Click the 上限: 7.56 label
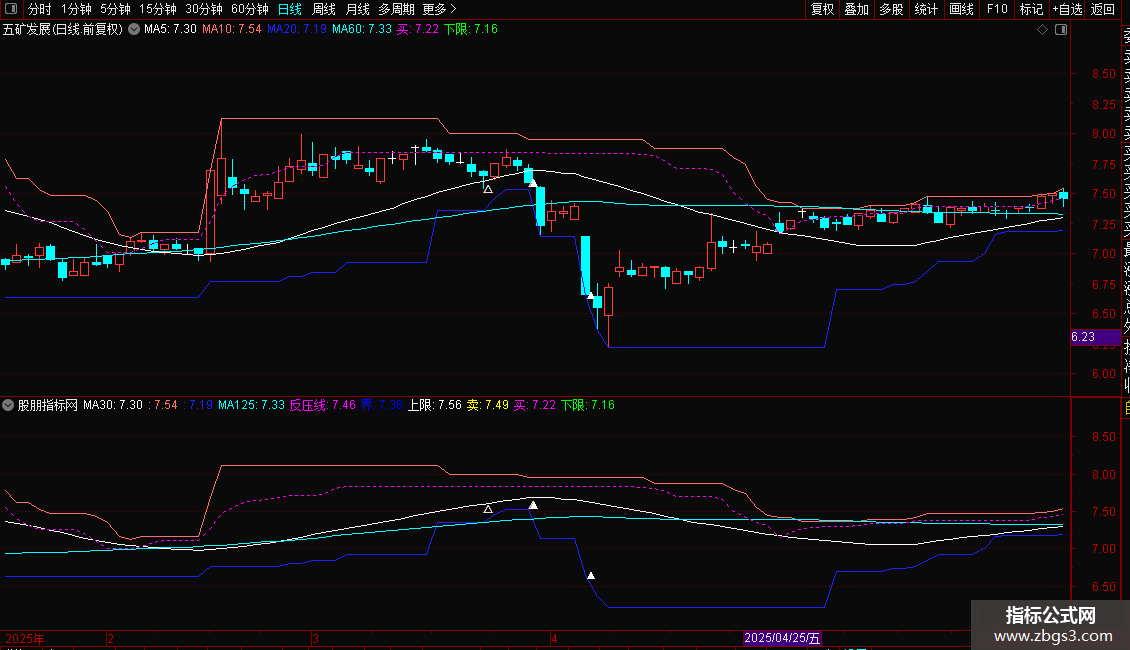The image size is (1130, 650). click(x=435, y=405)
